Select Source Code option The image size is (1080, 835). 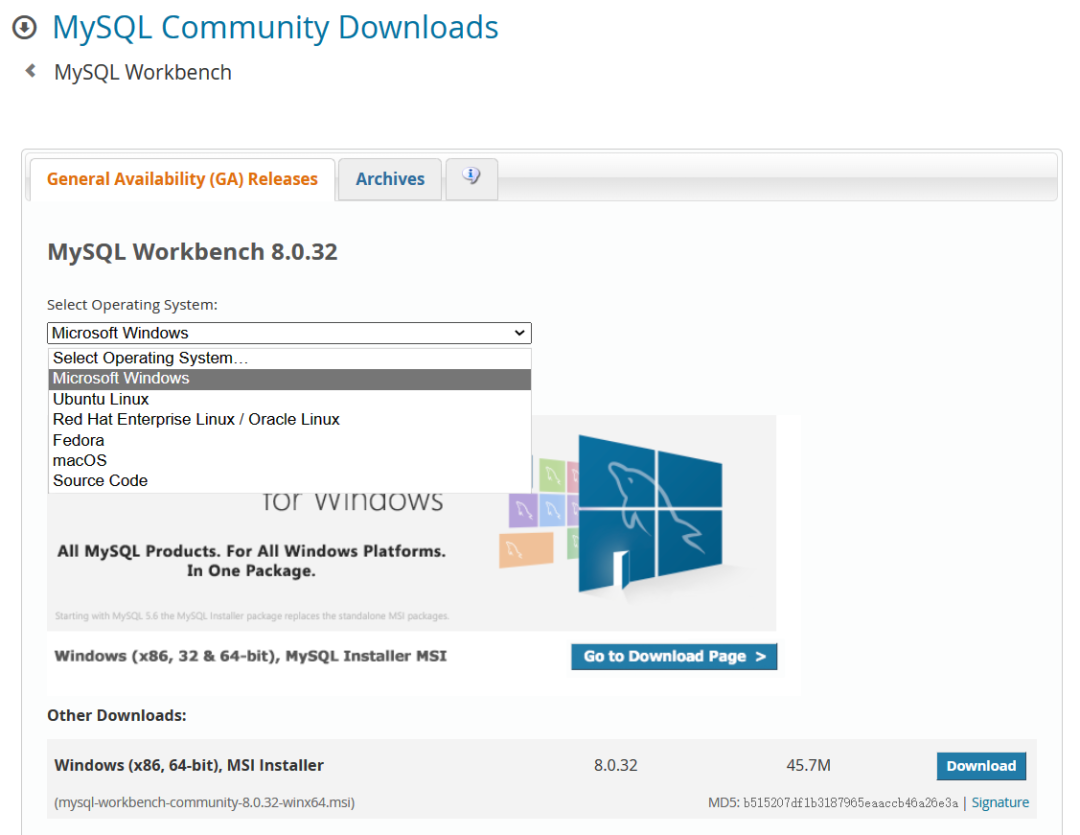(x=100, y=481)
